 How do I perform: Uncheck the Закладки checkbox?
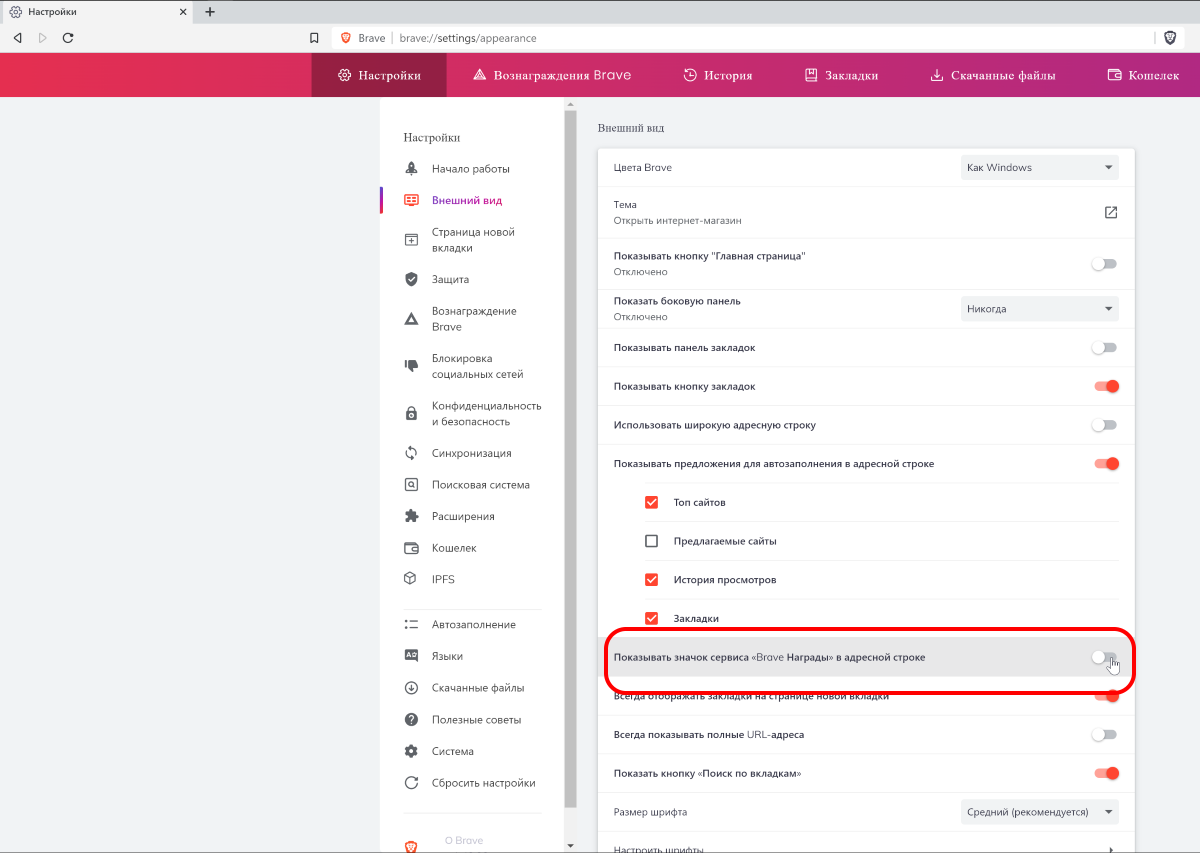click(652, 618)
